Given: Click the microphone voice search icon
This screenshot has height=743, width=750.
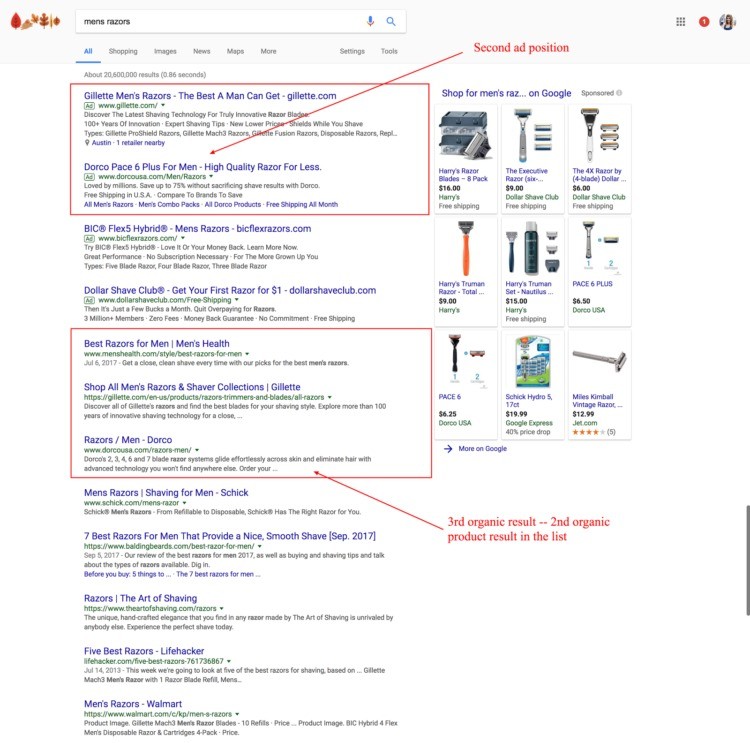Looking at the screenshot, I should 371,21.
